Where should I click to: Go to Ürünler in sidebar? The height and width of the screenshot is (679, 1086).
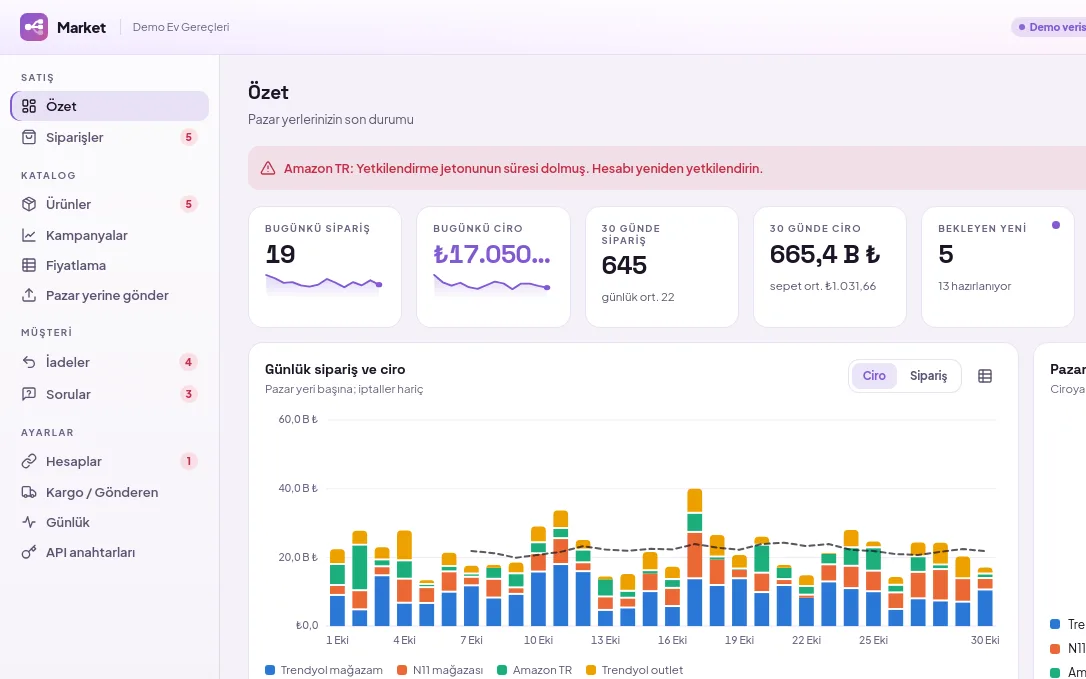coord(109,204)
